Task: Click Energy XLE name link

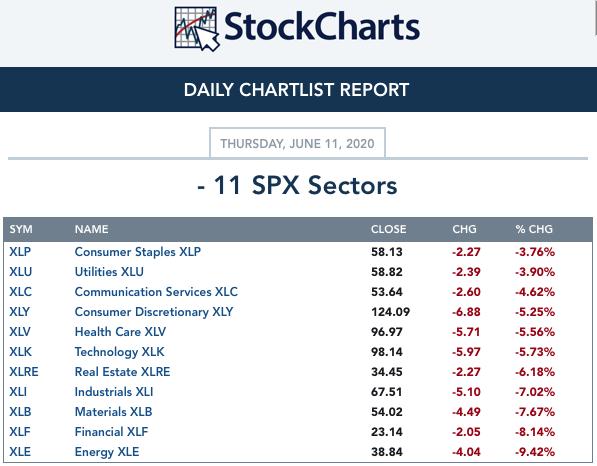Action: (x=107, y=452)
